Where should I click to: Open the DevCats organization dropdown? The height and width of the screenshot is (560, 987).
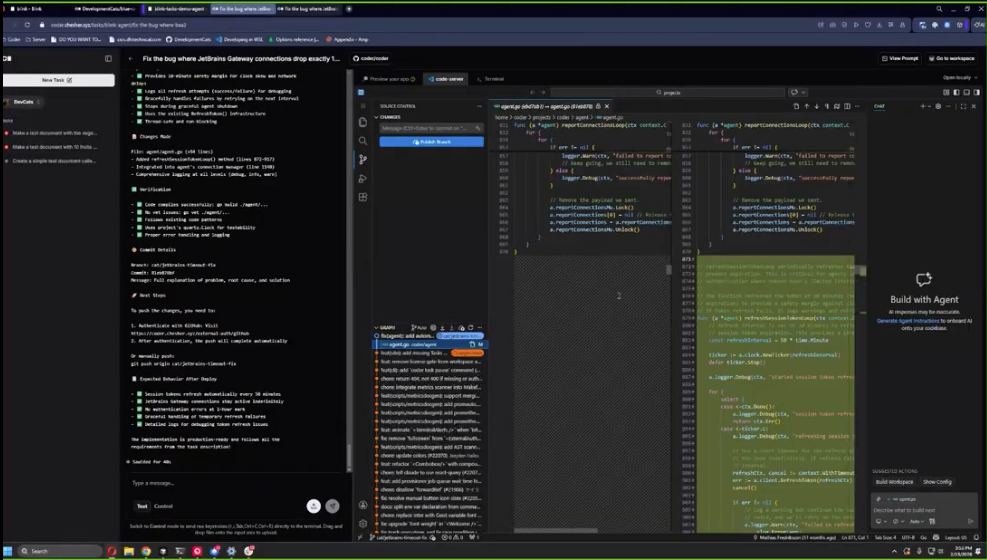point(25,102)
